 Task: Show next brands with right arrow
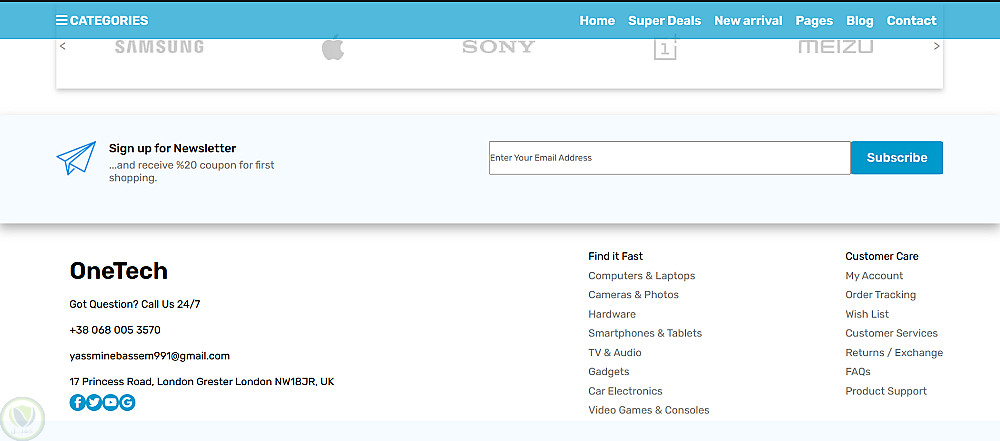point(936,46)
